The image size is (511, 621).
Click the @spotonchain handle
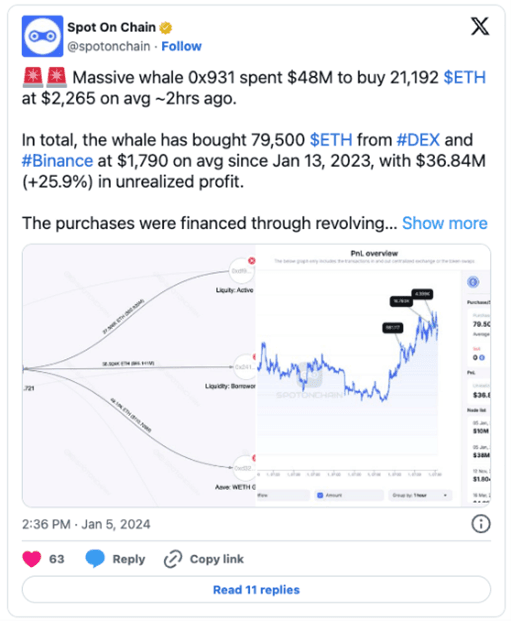pyautogui.click(x=109, y=46)
